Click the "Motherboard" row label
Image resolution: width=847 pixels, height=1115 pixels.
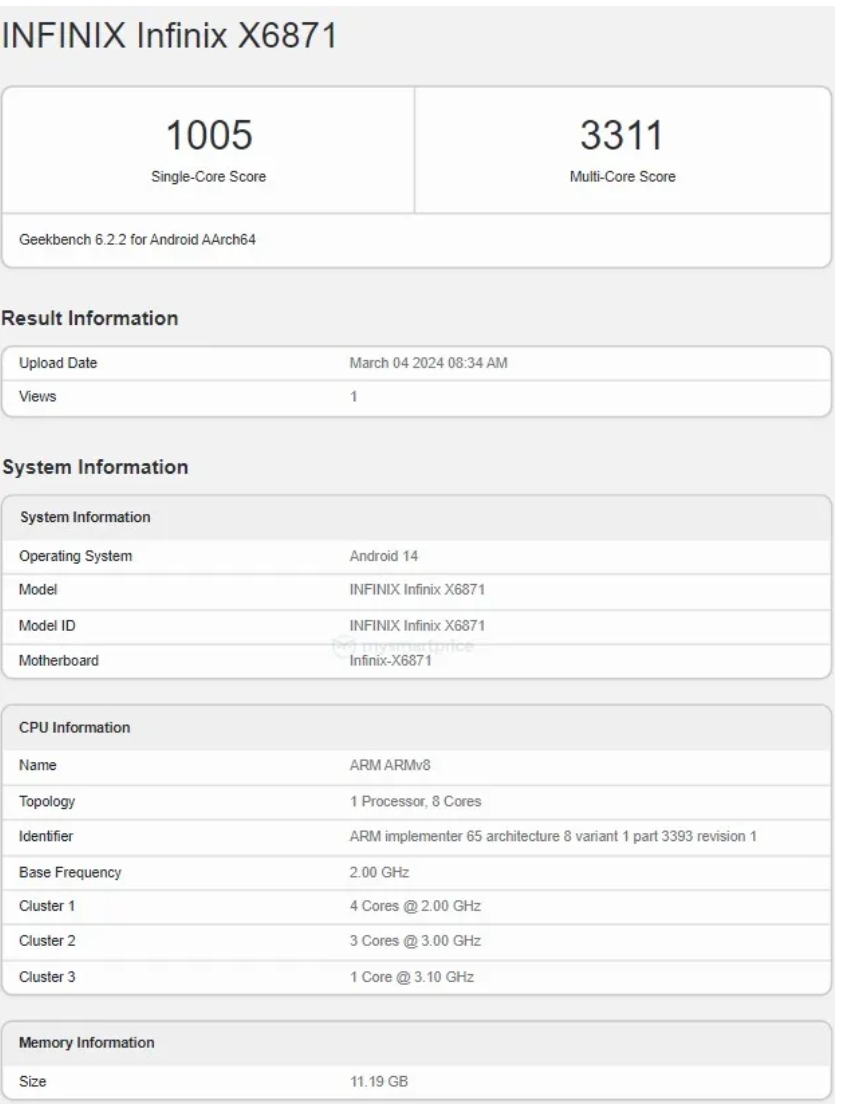click(59, 661)
